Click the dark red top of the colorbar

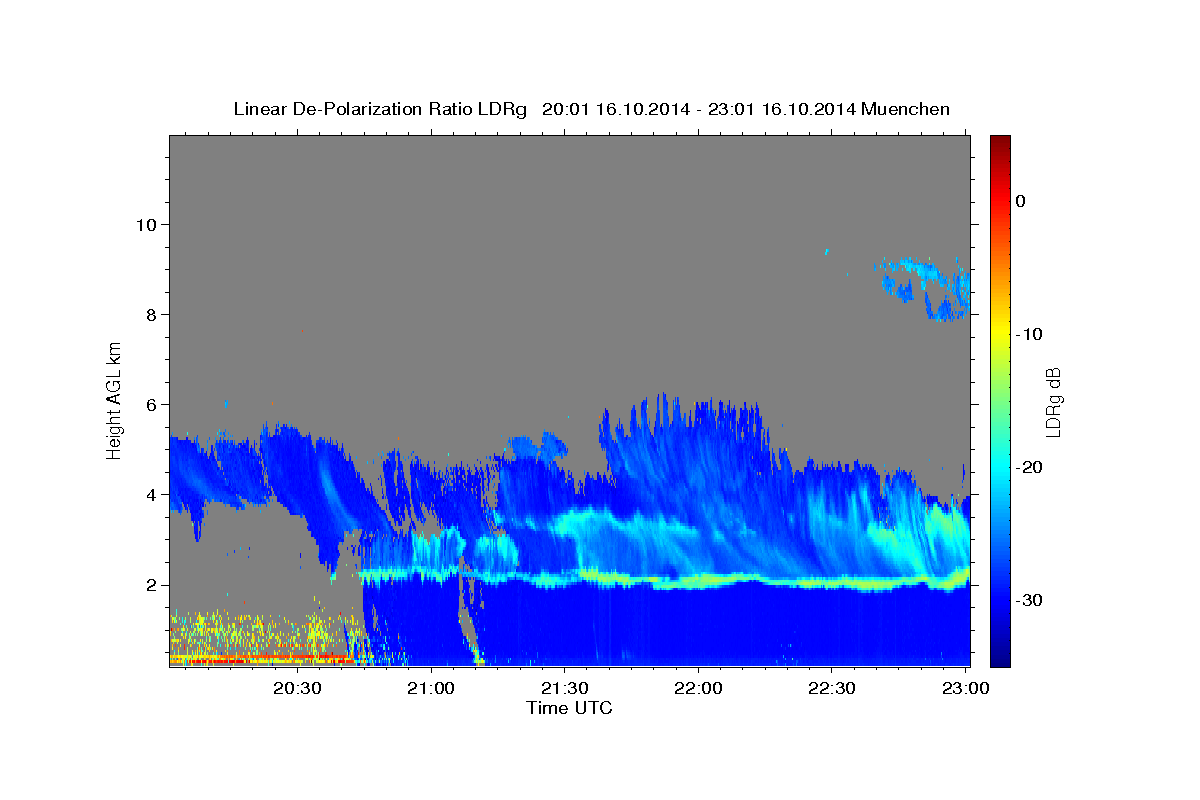click(1000, 146)
